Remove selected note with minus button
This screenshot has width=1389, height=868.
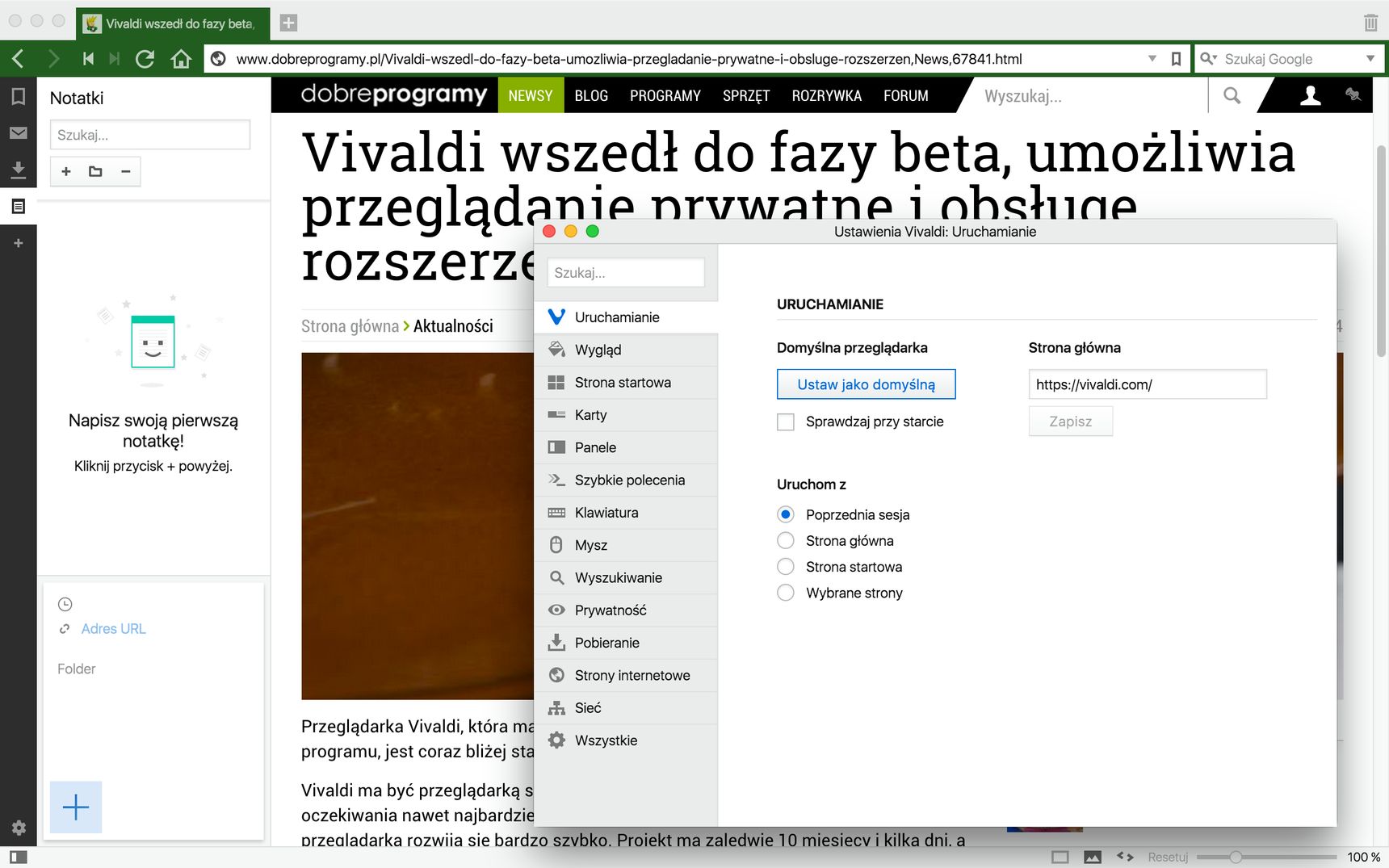(x=125, y=171)
